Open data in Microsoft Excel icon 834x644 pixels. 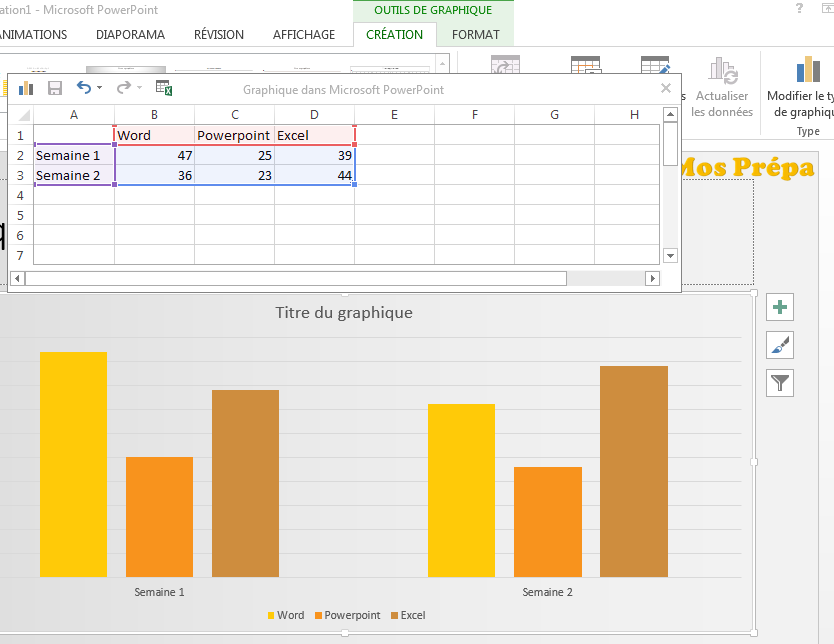(164, 88)
